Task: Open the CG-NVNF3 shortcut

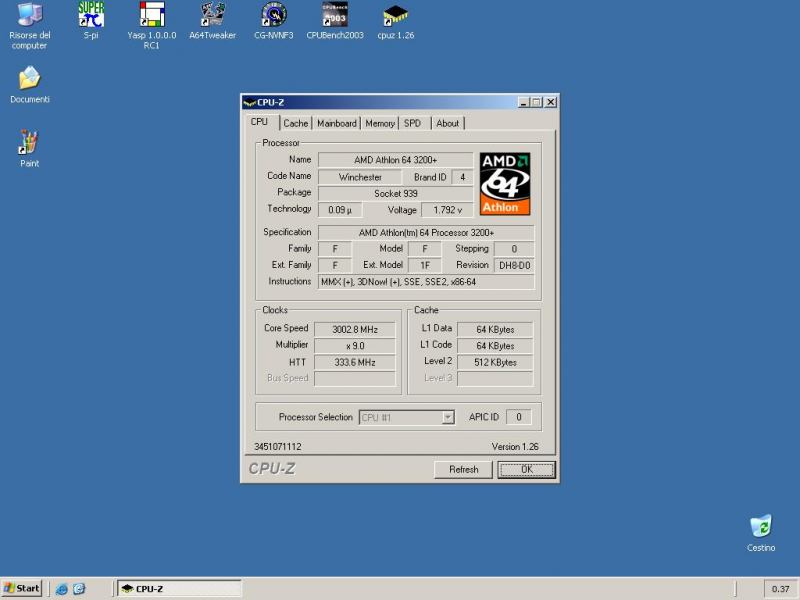Action: 274,20
